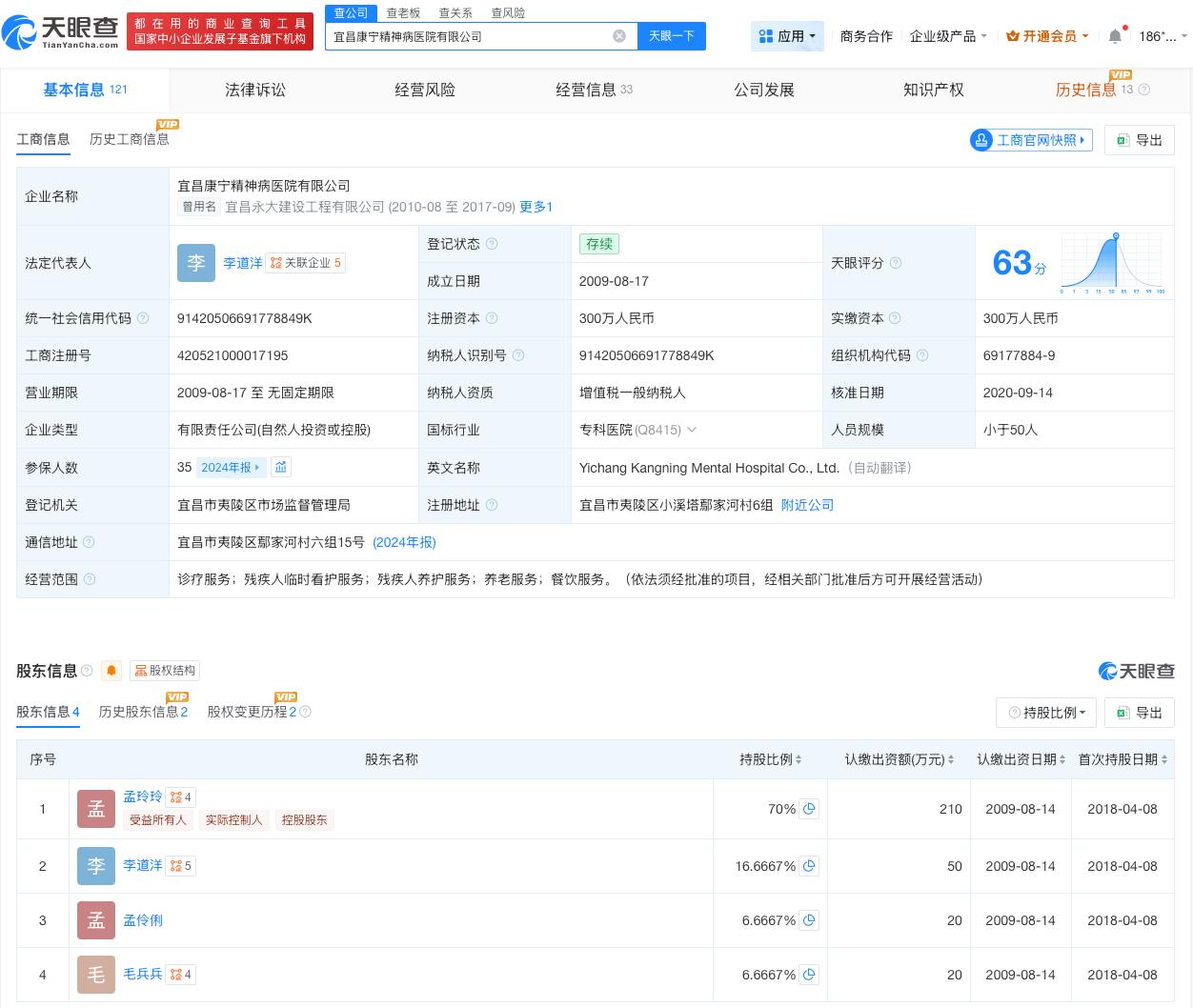Switch to the 历史工商信息 sub-tab

pyautogui.click(x=130, y=139)
